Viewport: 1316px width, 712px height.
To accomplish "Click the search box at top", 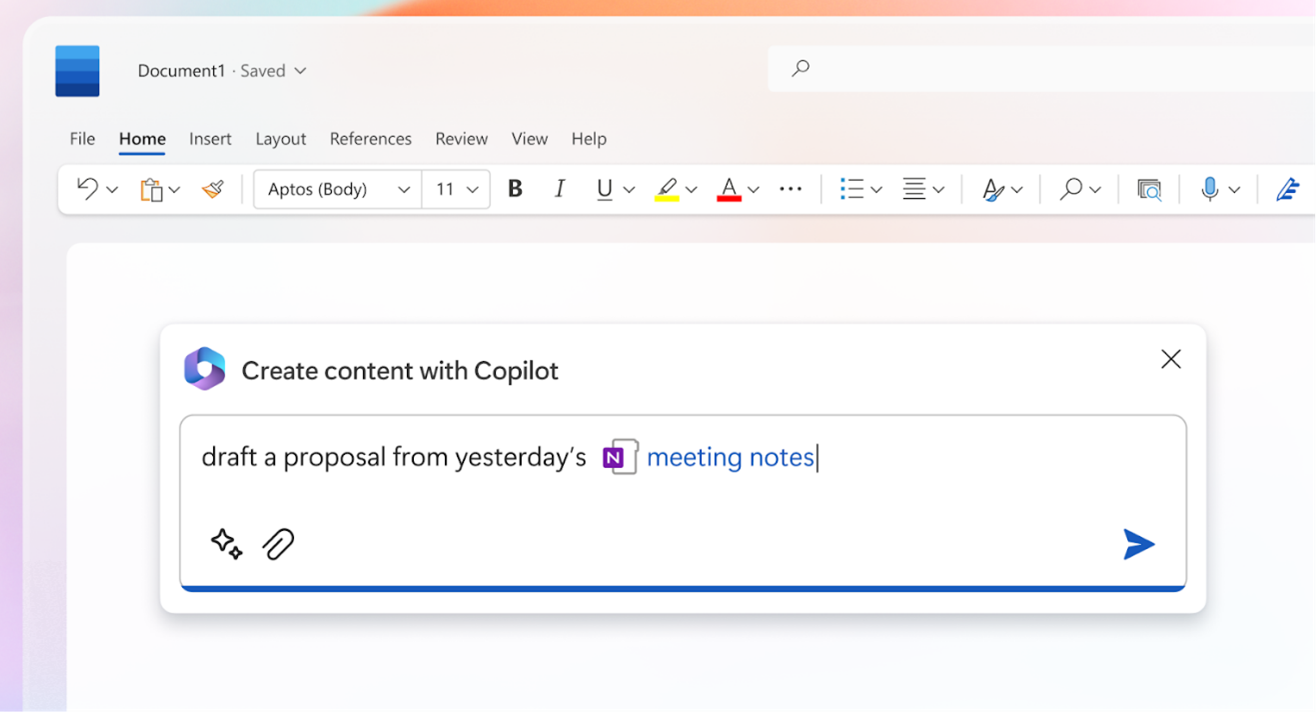I will 1041,69.
